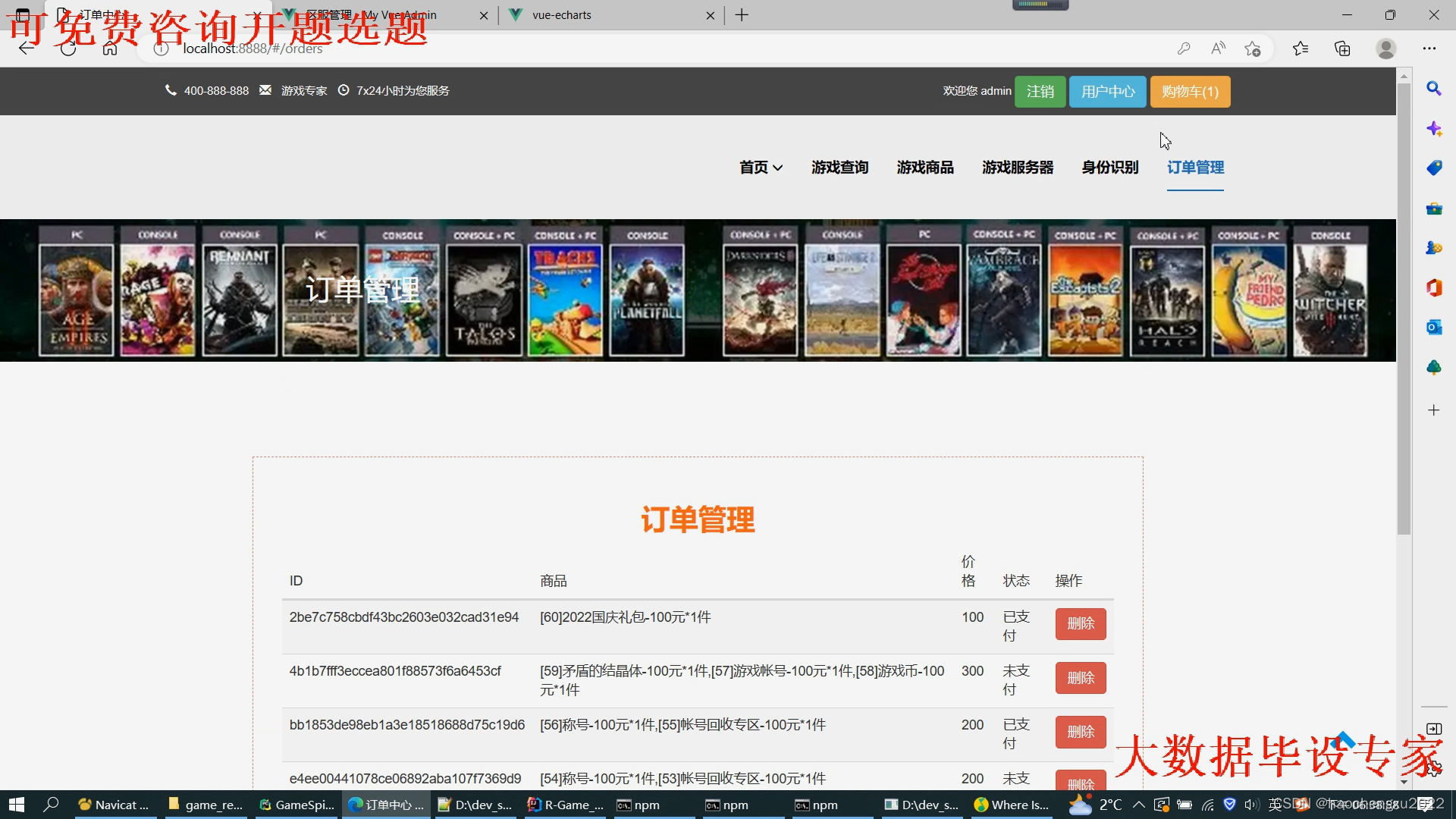1456x819 pixels.
Task: Open Windows taskbar search
Action: (x=52, y=805)
